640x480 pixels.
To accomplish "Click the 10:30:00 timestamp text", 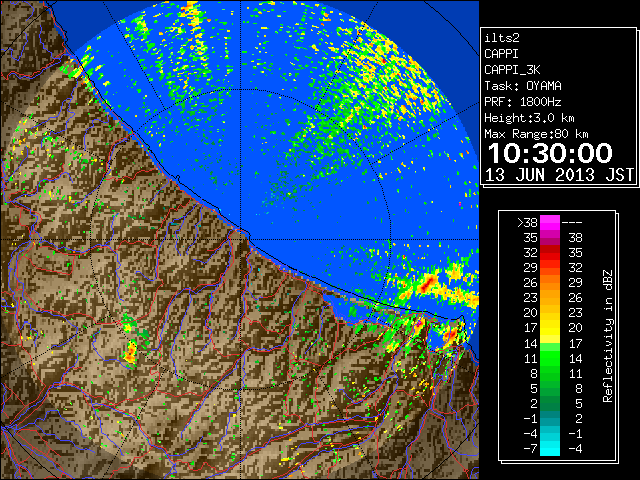I will click(x=550, y=153).
